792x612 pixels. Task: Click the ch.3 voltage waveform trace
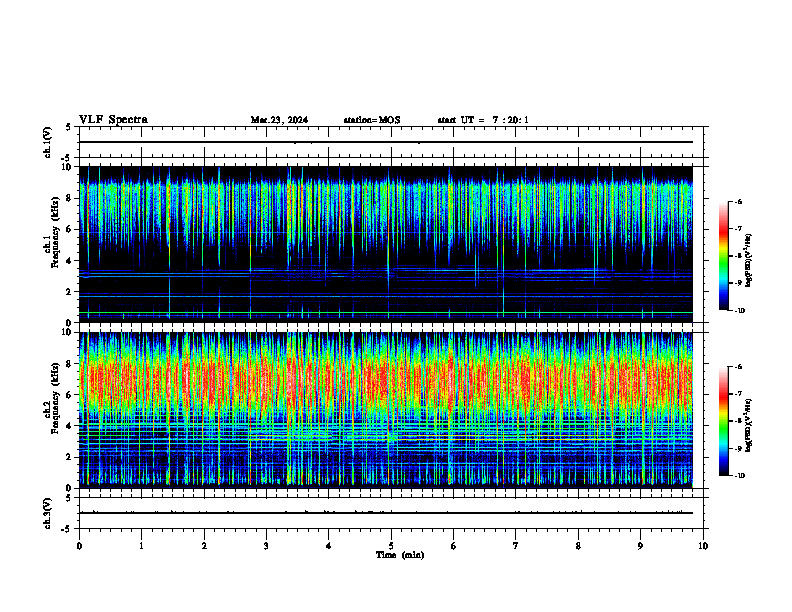(x=385, y=513)
